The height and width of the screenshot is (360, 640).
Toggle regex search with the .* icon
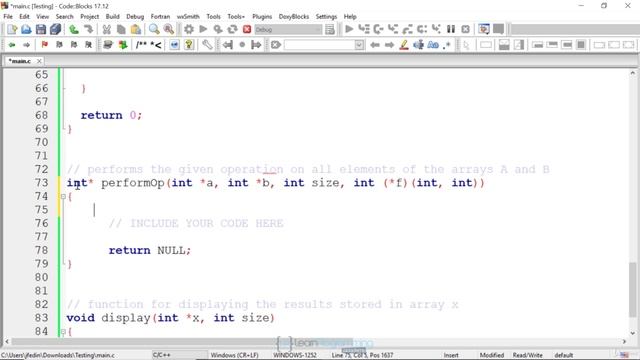447,45
